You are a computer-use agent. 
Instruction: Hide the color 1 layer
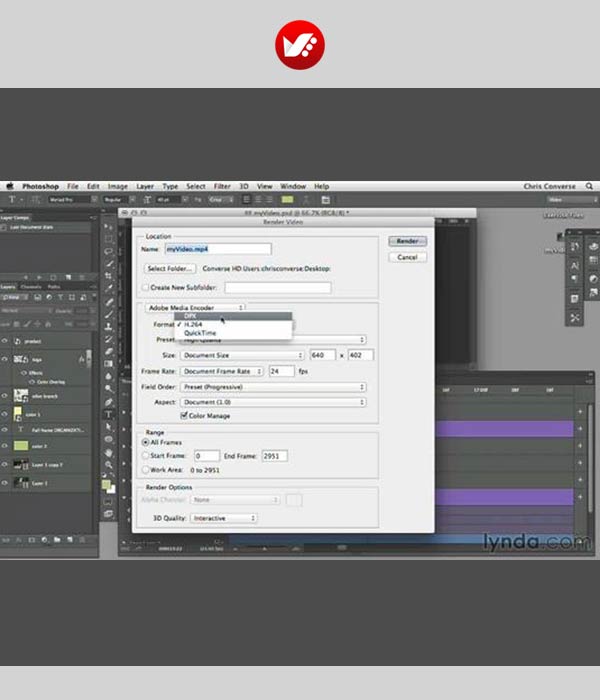point(5,414)
